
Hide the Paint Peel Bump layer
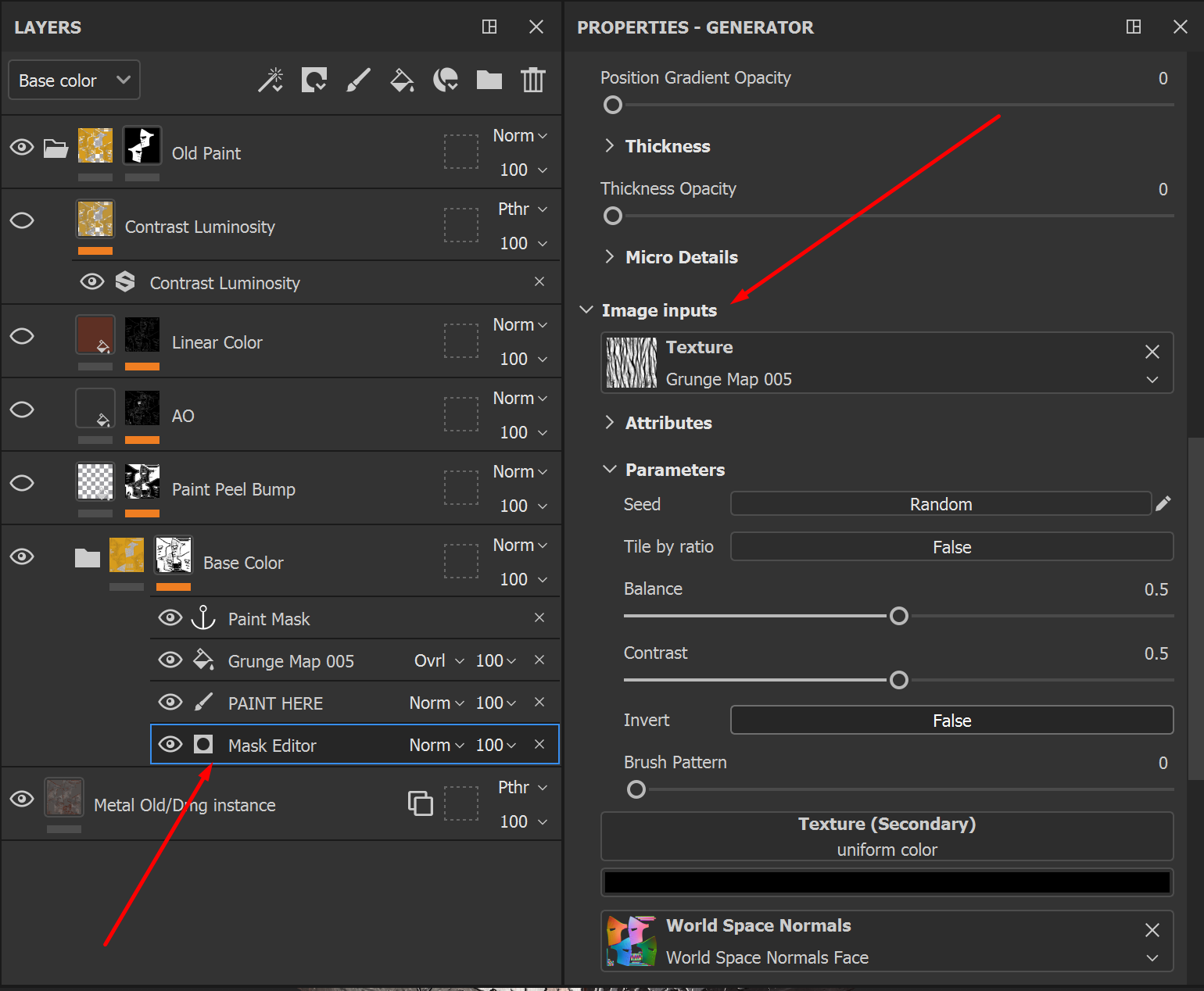[22, 483]
